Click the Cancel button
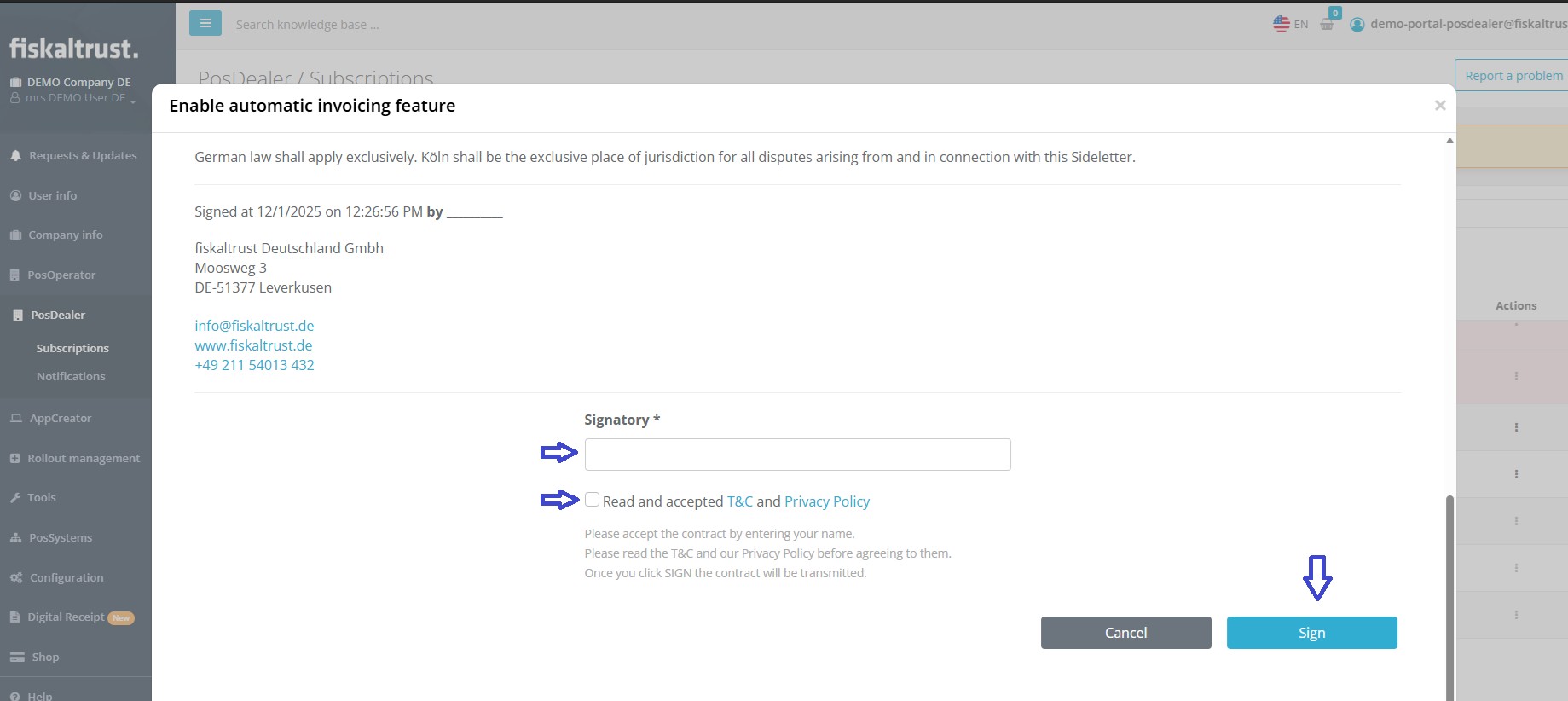The height and width of the screenshot is (701, 1568). [x=1125, y=633]
